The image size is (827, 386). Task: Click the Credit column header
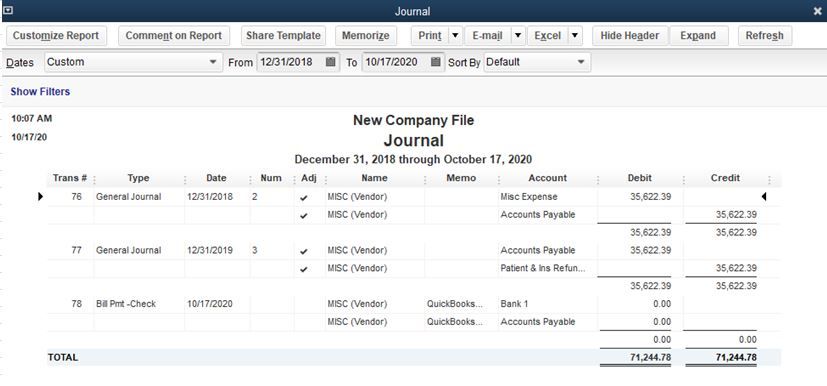pyautogui.click(x=725, y=178)
